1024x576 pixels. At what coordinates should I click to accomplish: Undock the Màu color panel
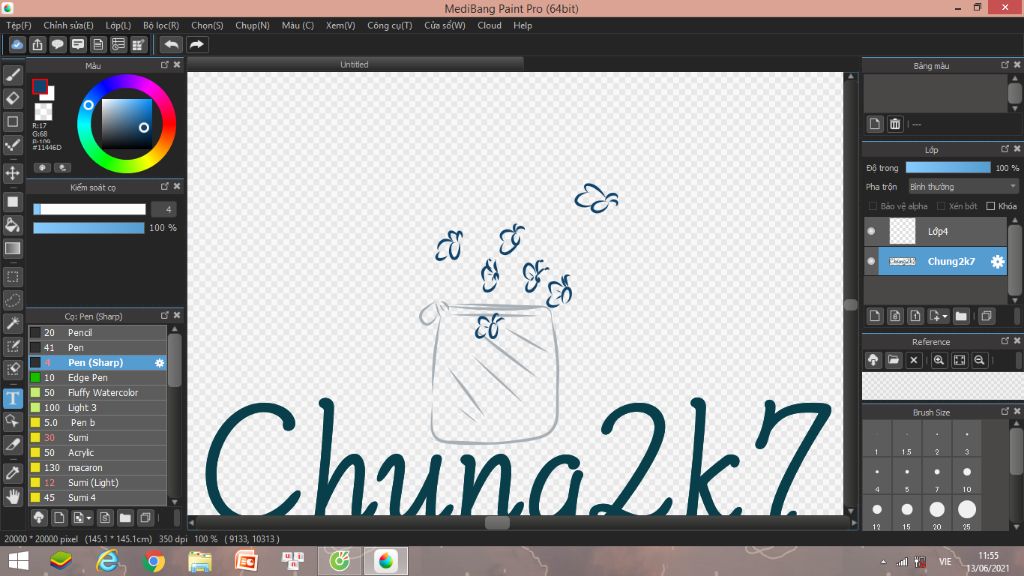tap(165, 65)
